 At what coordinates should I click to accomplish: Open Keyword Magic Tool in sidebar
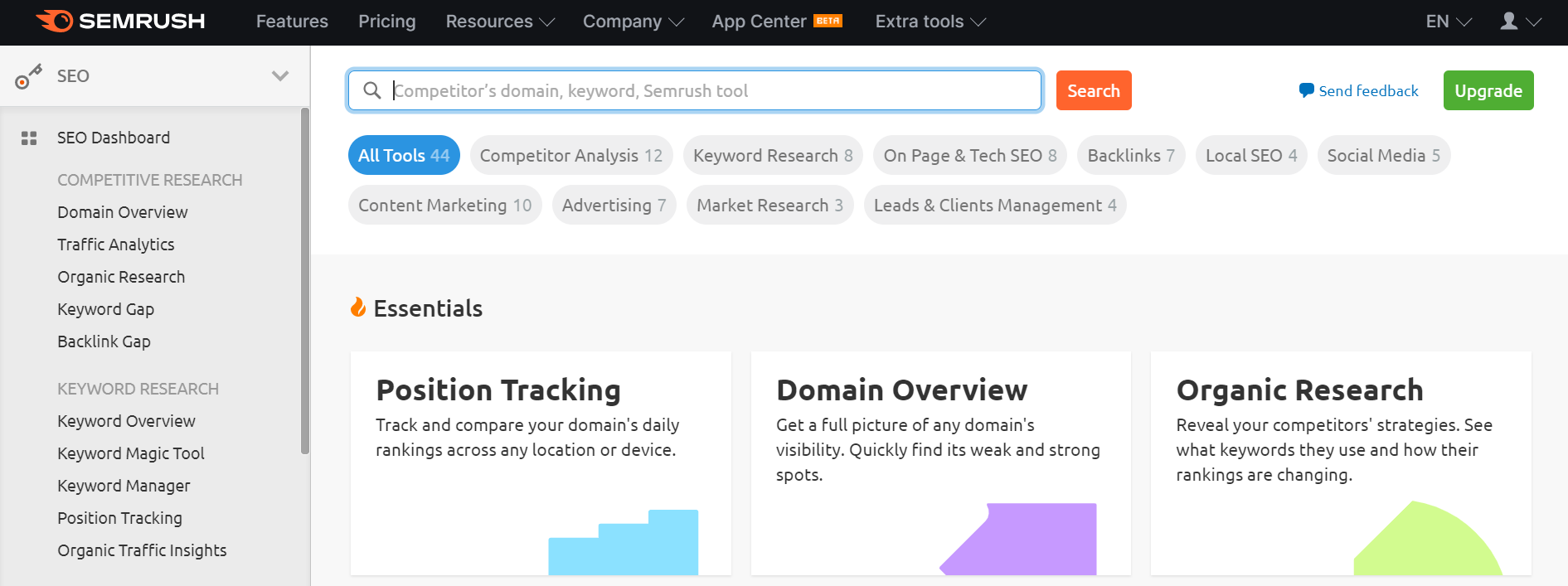(131, 453)
